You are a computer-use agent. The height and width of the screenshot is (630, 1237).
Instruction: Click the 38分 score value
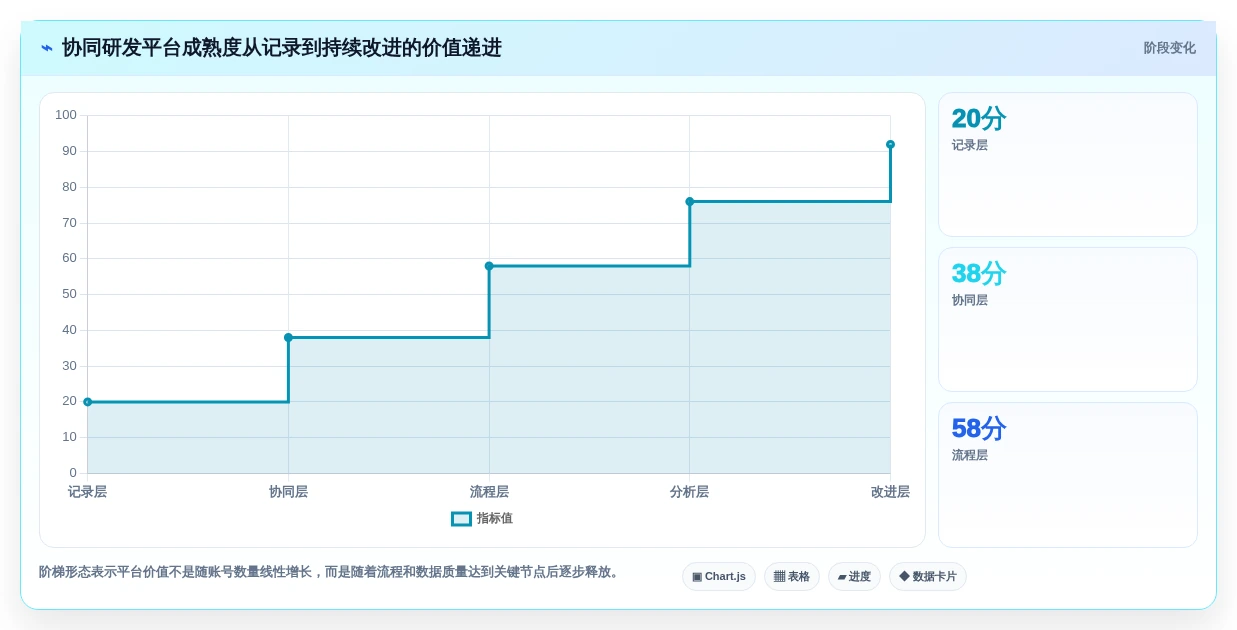click(979, 273)
